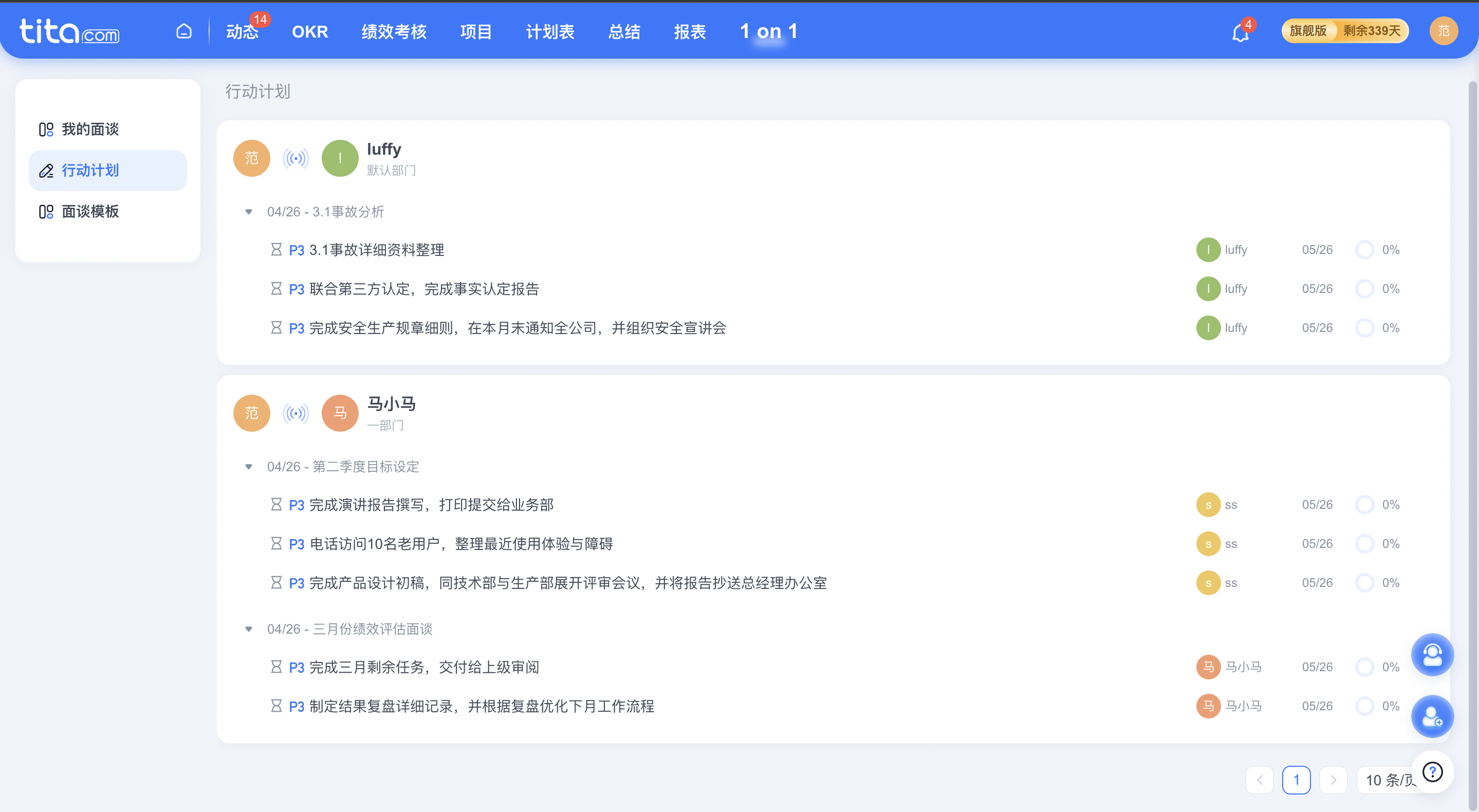Click the 旗舰版 剩余339天 badge
The image size is (1479, 812).
(x=1345, y=30)
